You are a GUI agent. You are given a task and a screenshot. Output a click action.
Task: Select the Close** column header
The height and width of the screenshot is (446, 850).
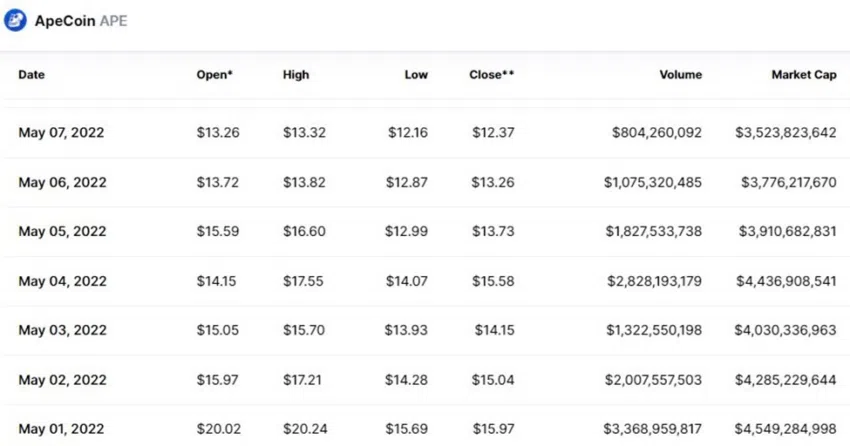492,75
